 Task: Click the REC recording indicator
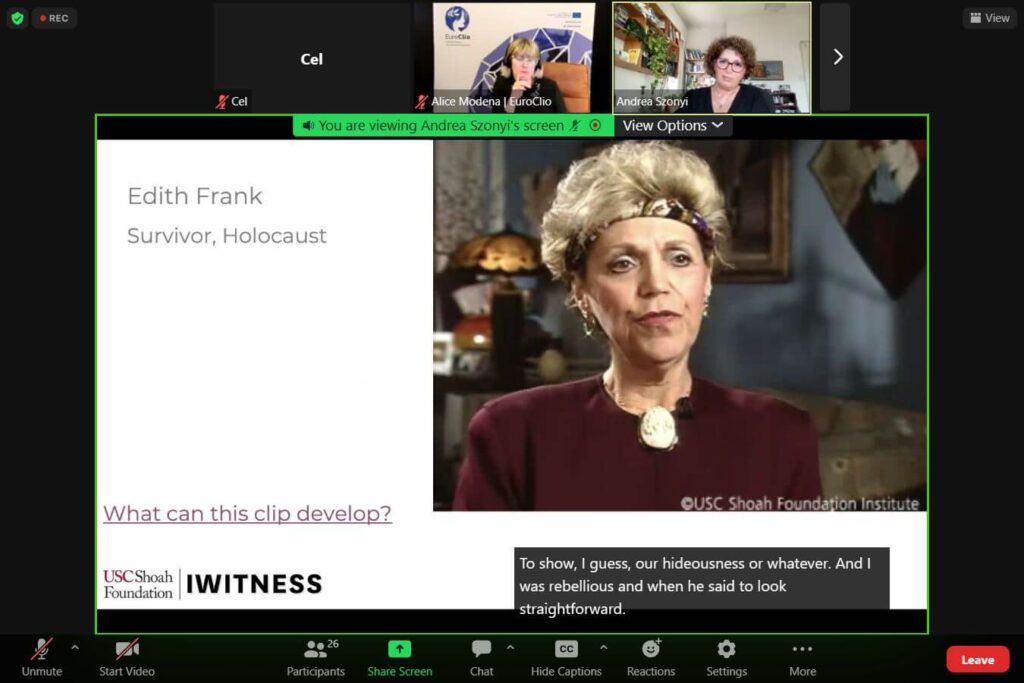[x=54, y=18]
